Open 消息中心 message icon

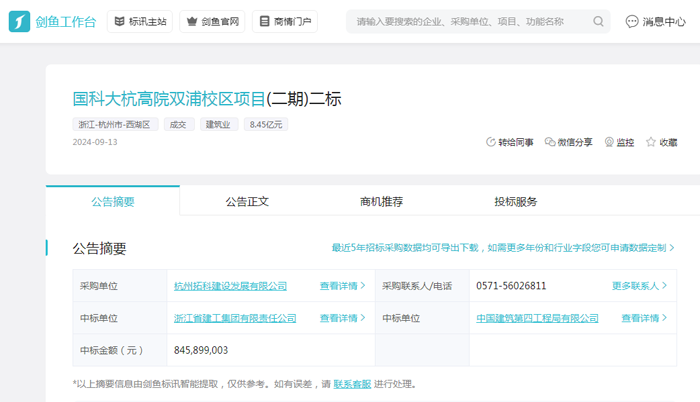point(632,21)
